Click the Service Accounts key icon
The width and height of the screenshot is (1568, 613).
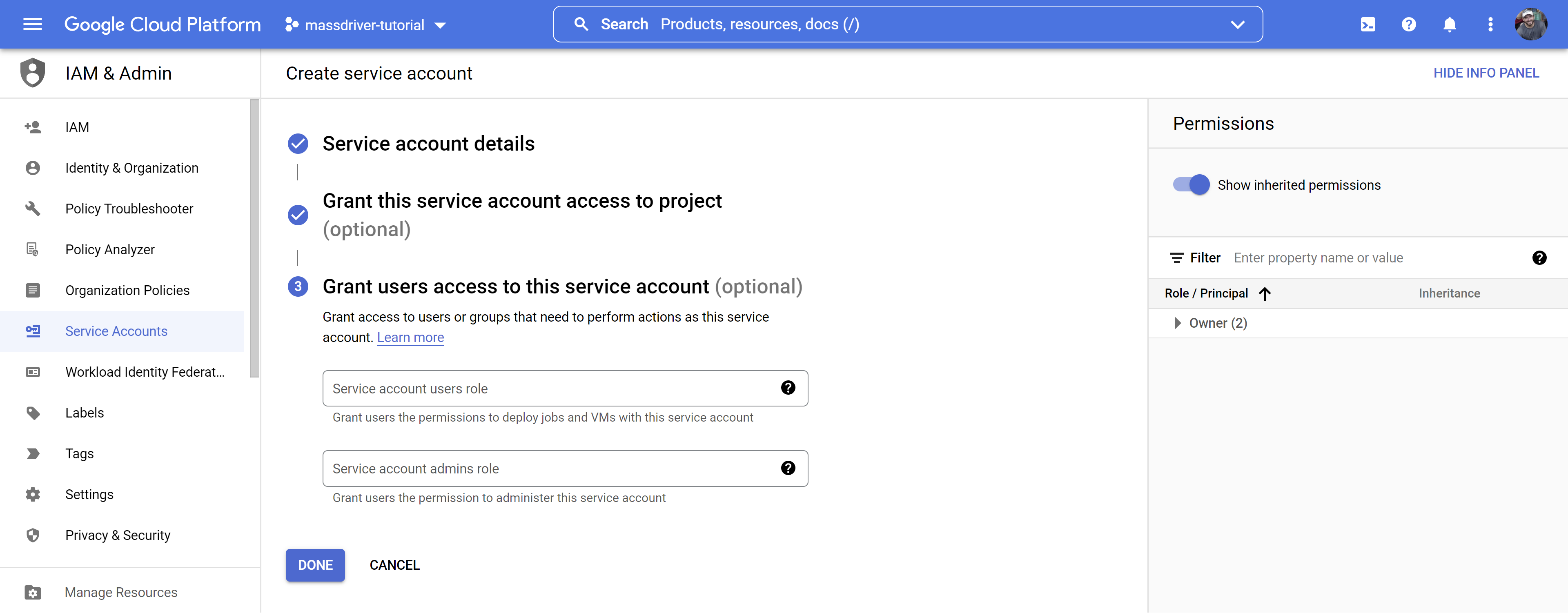coord(33,331)
